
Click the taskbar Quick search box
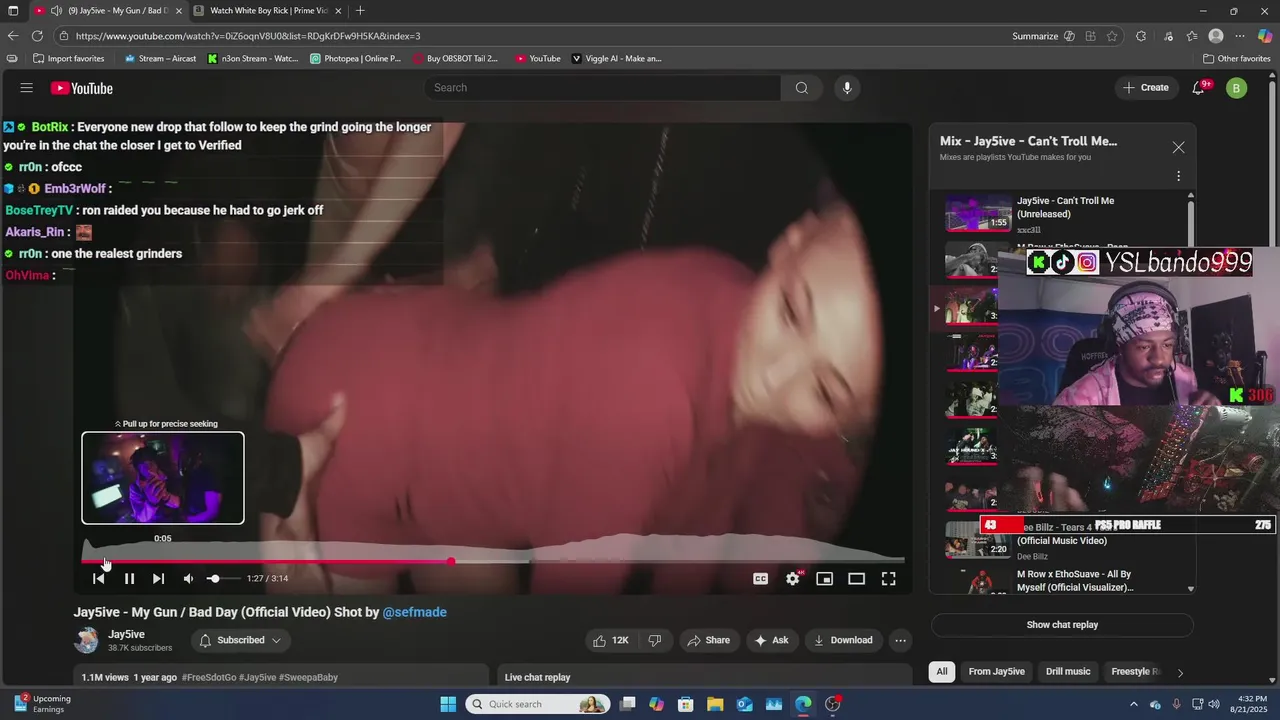tap(538, 704)
